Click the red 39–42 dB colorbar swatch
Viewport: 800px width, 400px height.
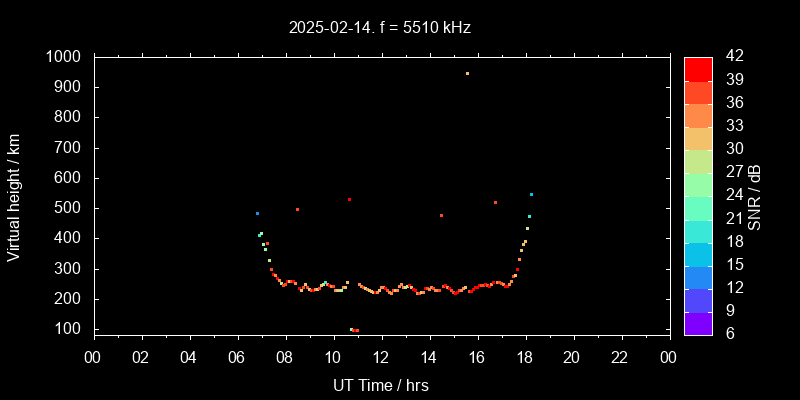(x=698, y=68)
